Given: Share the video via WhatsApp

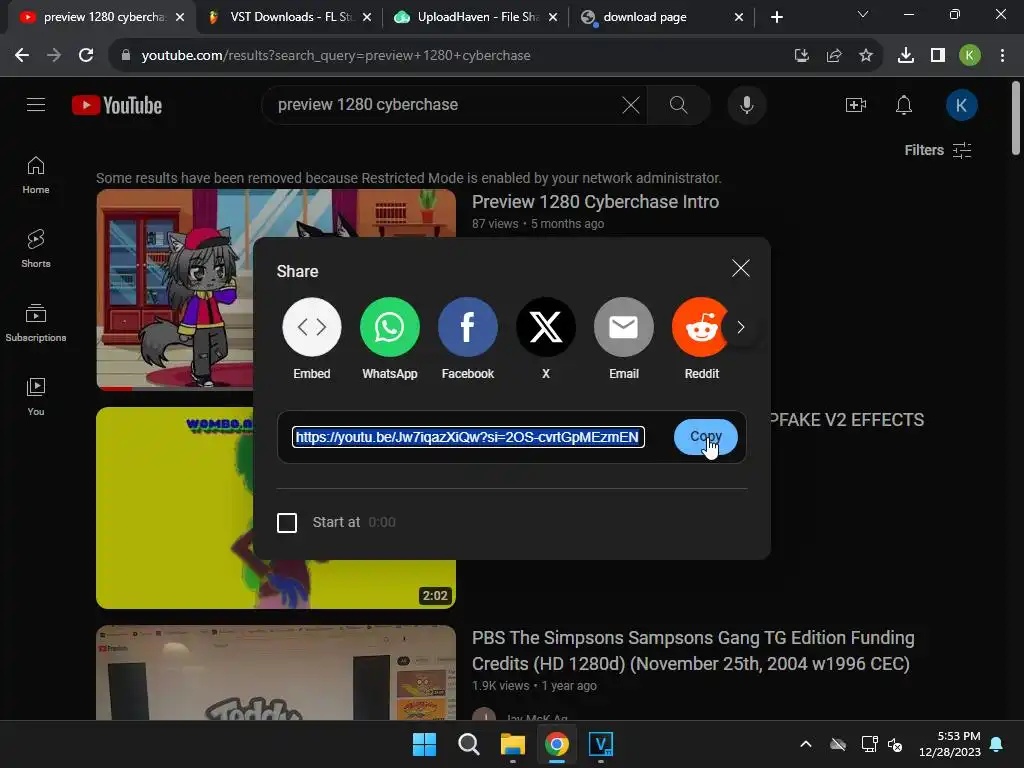Looking at the screenshot, I should click(390, 327).
